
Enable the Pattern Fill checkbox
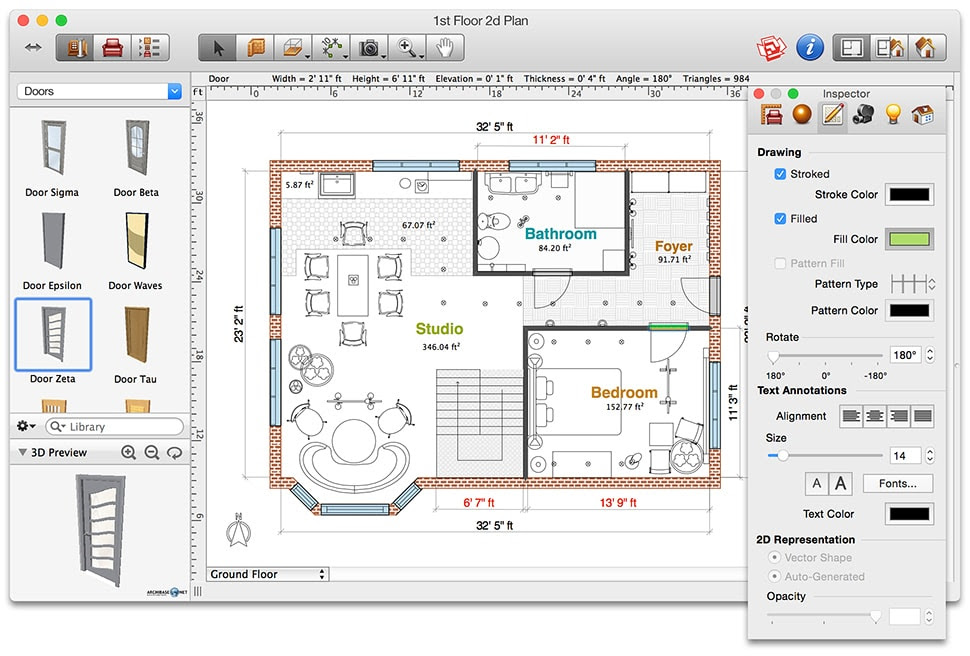780,263
